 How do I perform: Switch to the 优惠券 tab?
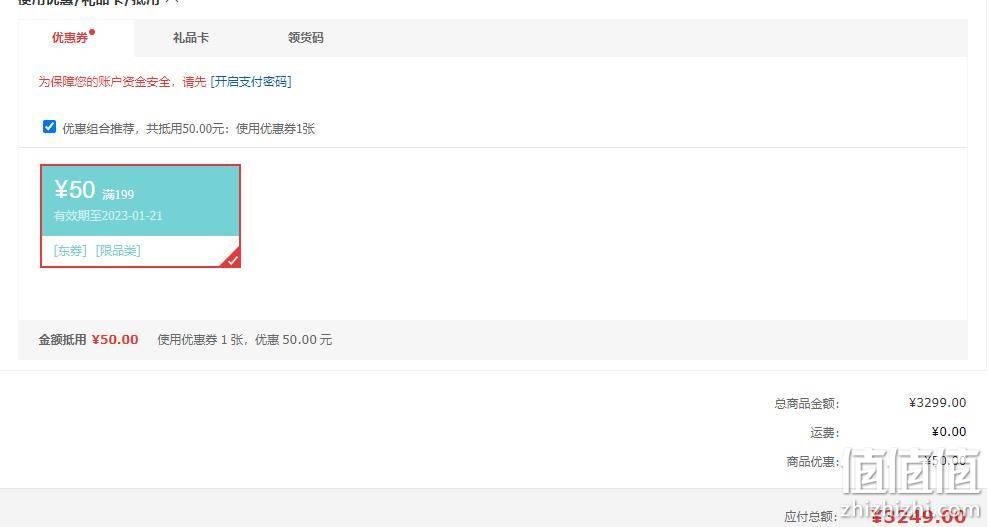click(70, 38)
